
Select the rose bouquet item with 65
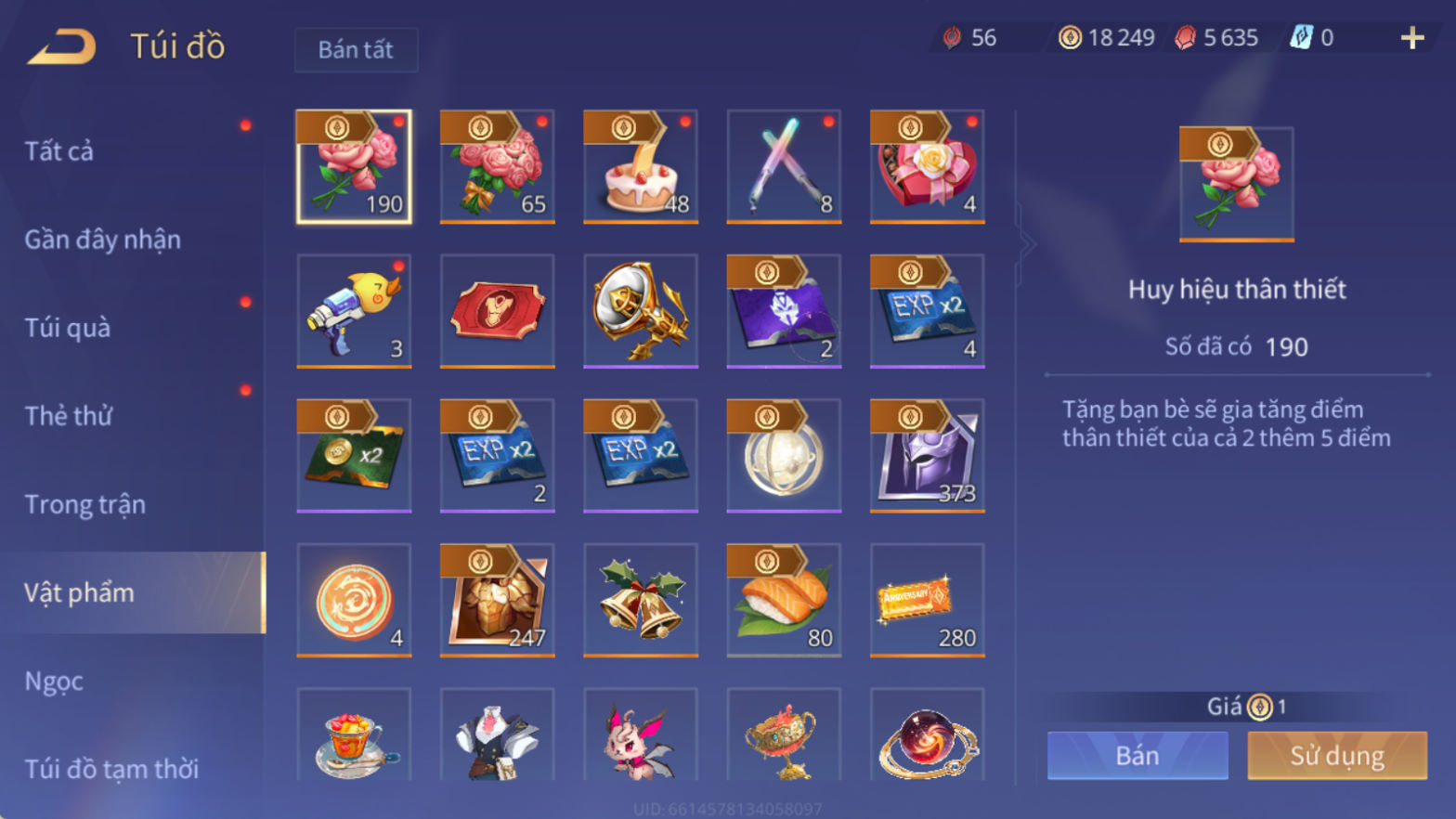[497, 167]
